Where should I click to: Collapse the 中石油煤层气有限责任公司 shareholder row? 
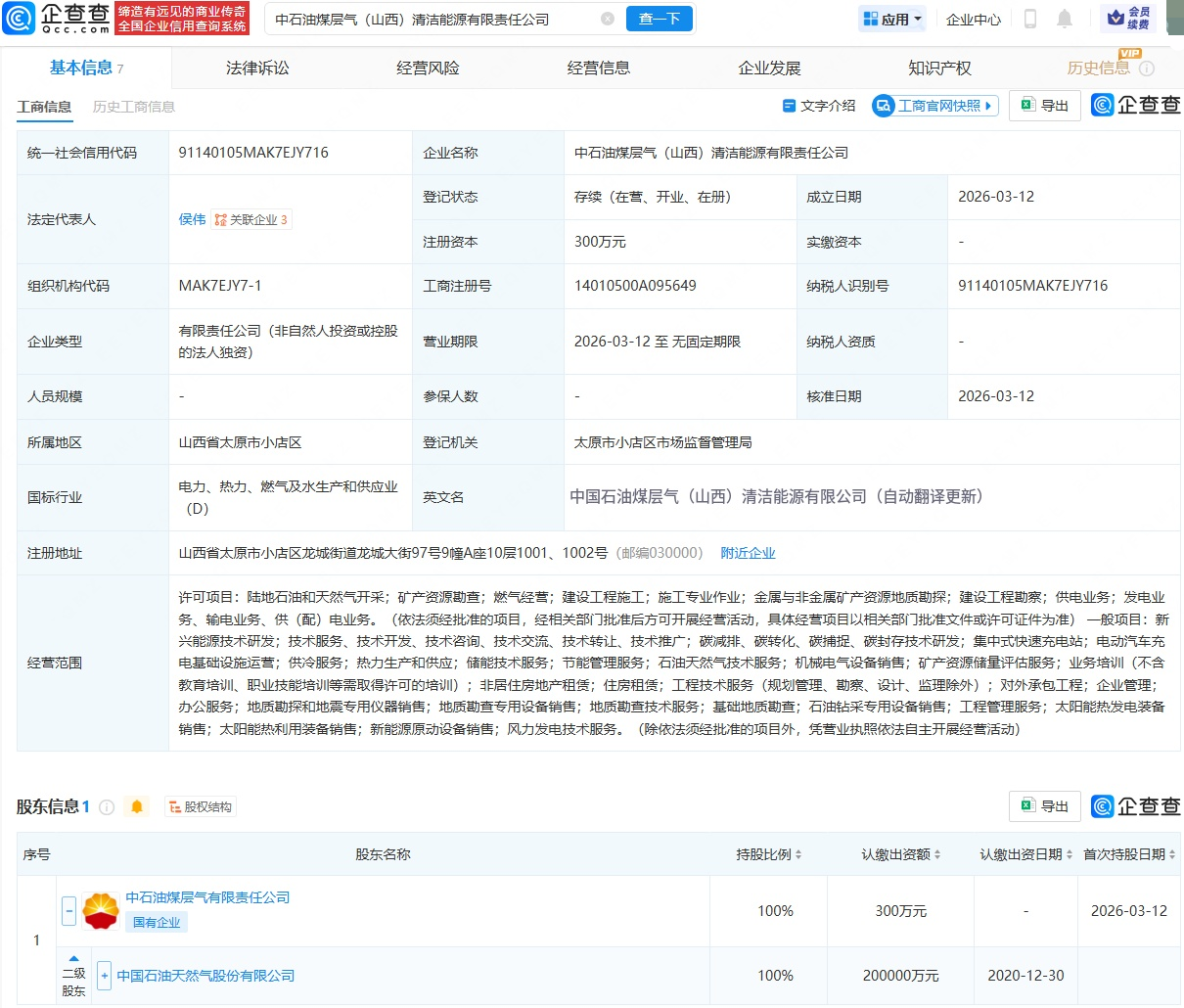(x=68, y=911)
